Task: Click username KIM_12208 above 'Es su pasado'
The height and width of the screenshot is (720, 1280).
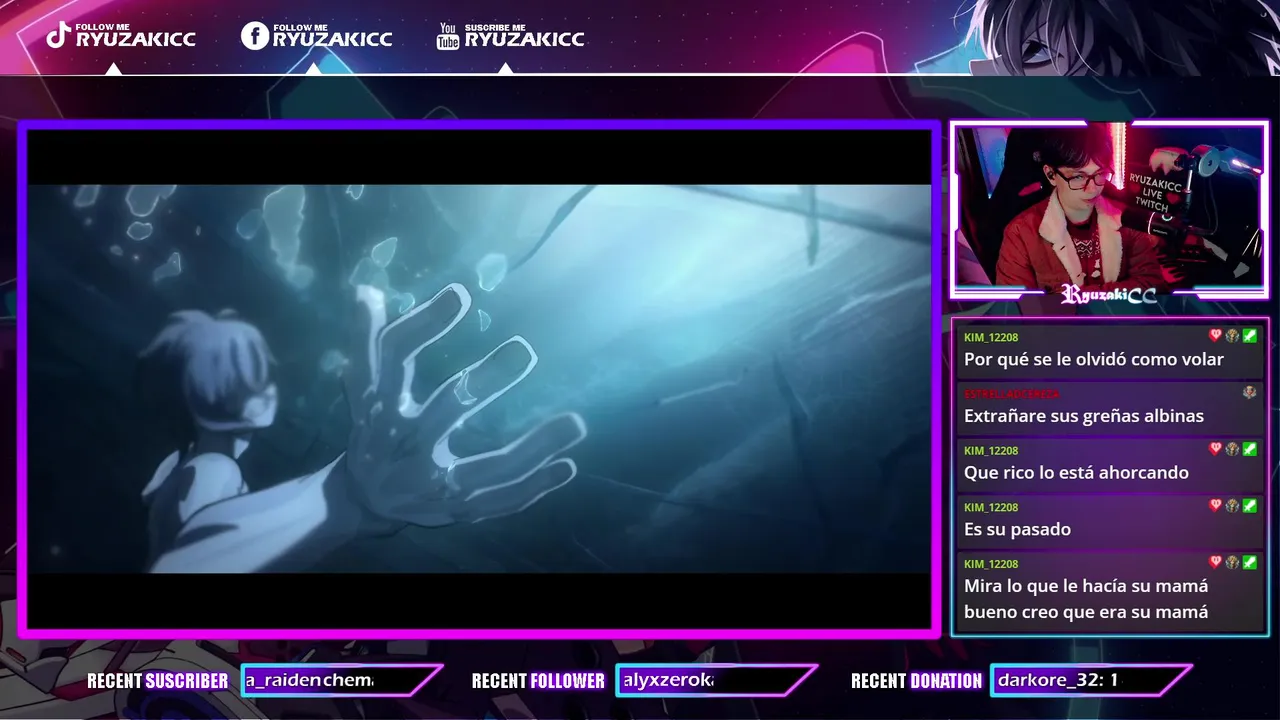Action: 991,507
